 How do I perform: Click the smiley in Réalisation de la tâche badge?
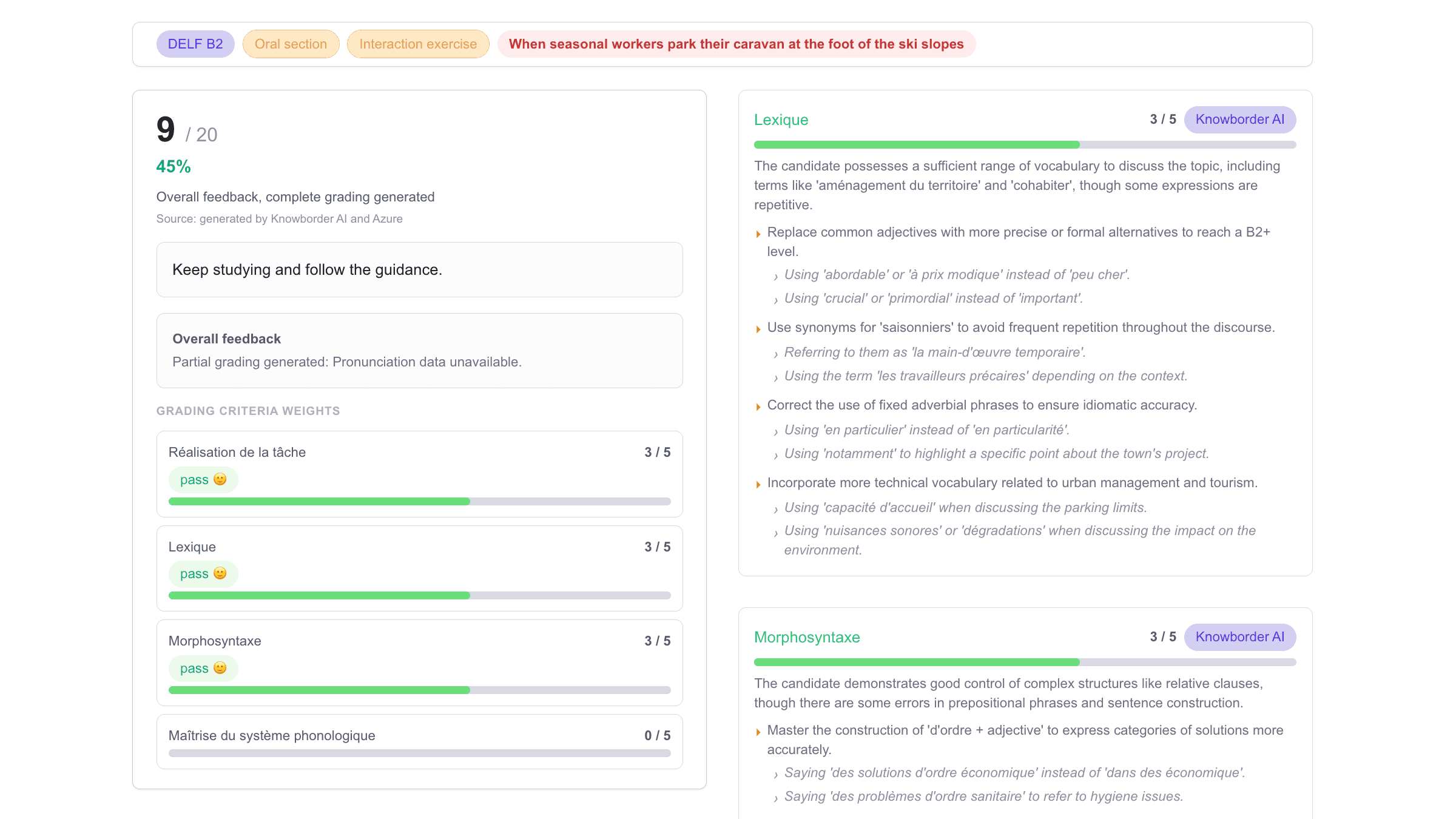tap(220, 479)
